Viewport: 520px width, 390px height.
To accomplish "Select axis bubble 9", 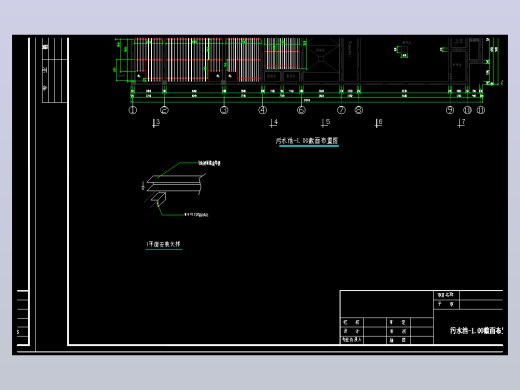I will 450,110.
